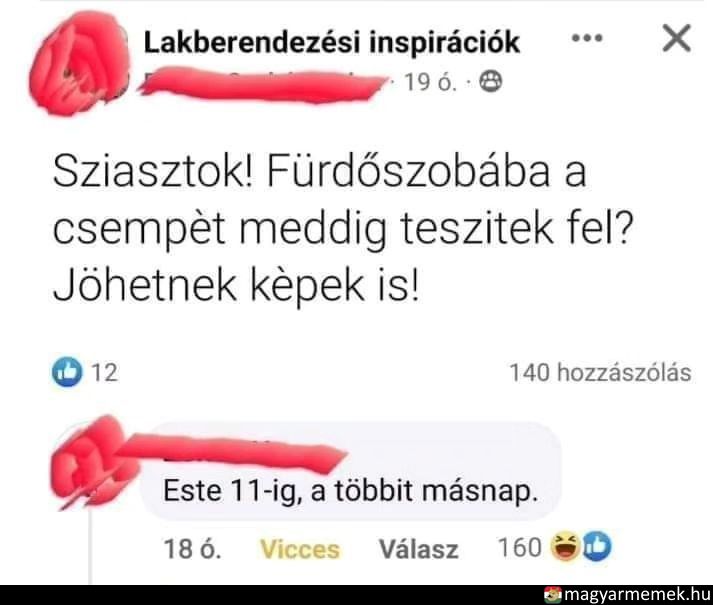This screenshot has height=605, width=713.
Task: View the 160 comment reactions count
Action: (520, 547)
